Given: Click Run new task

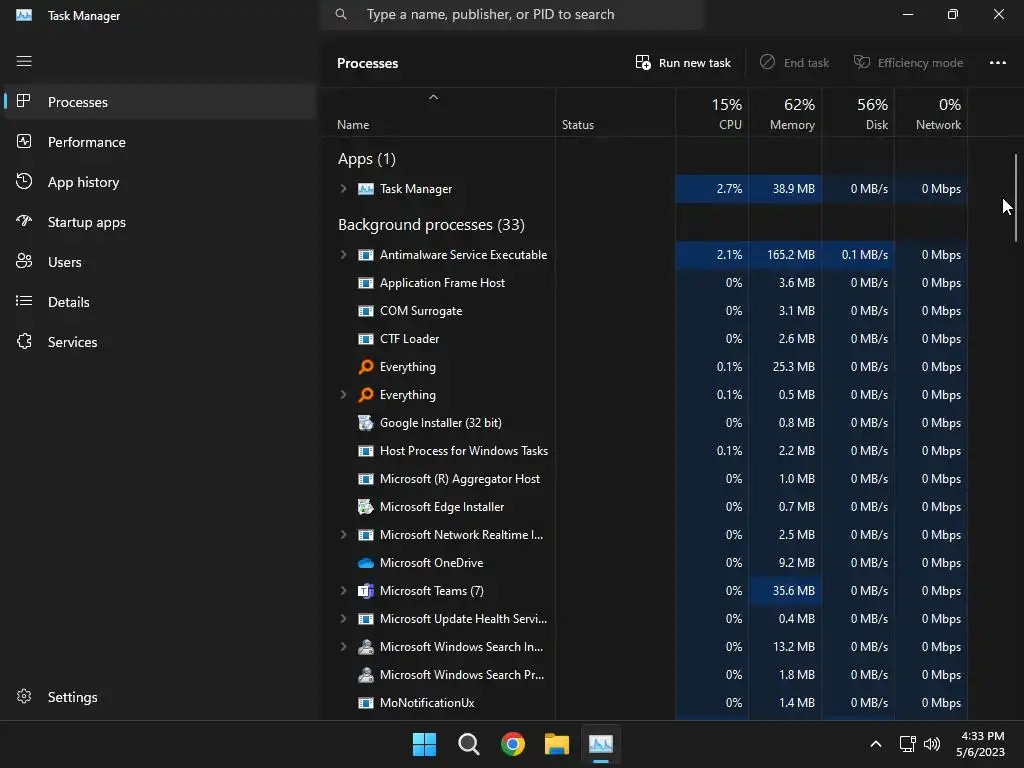Looking at the screenshot, I should pos(682,63).
